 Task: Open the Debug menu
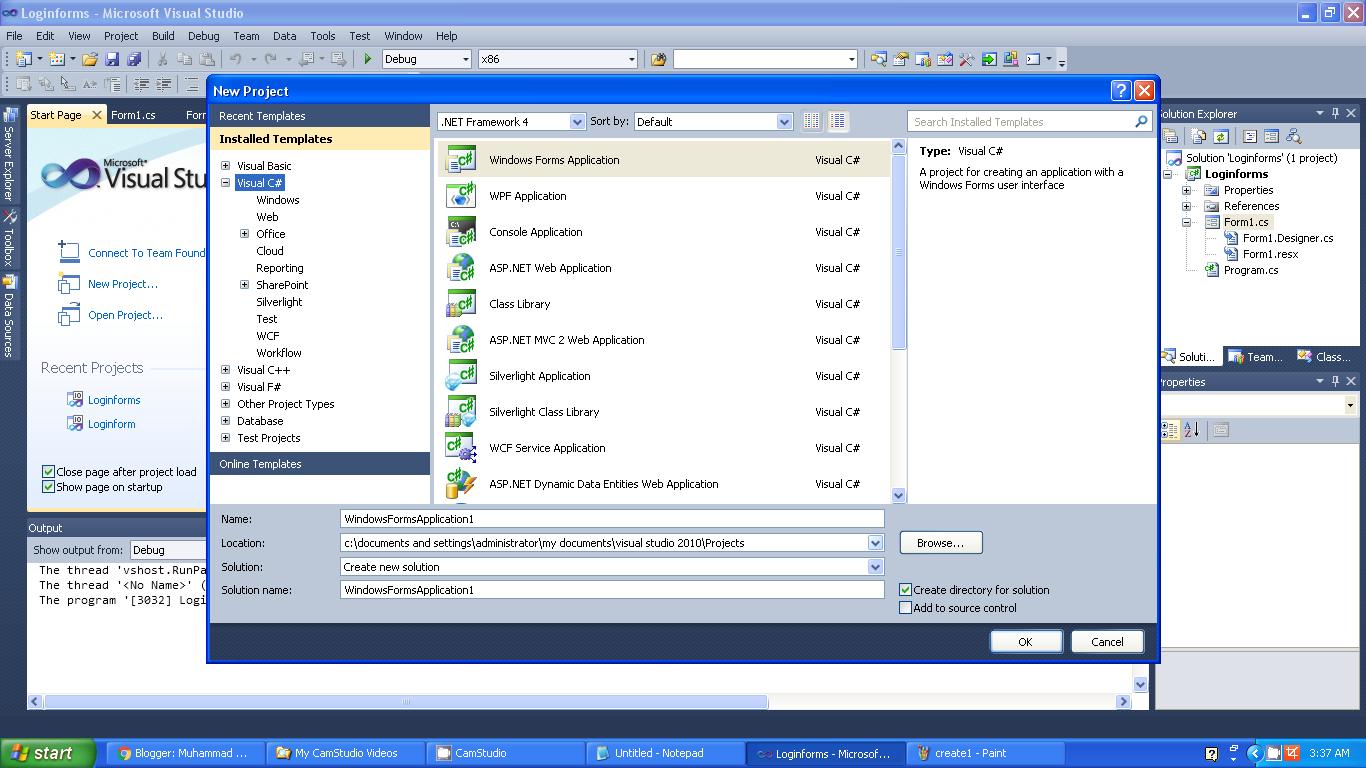(x=203, y=36)
